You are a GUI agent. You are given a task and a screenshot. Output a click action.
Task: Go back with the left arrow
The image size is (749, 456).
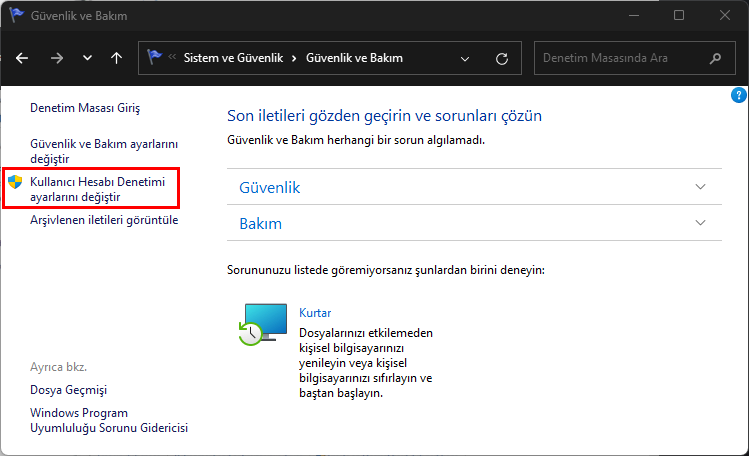point(22,58)
